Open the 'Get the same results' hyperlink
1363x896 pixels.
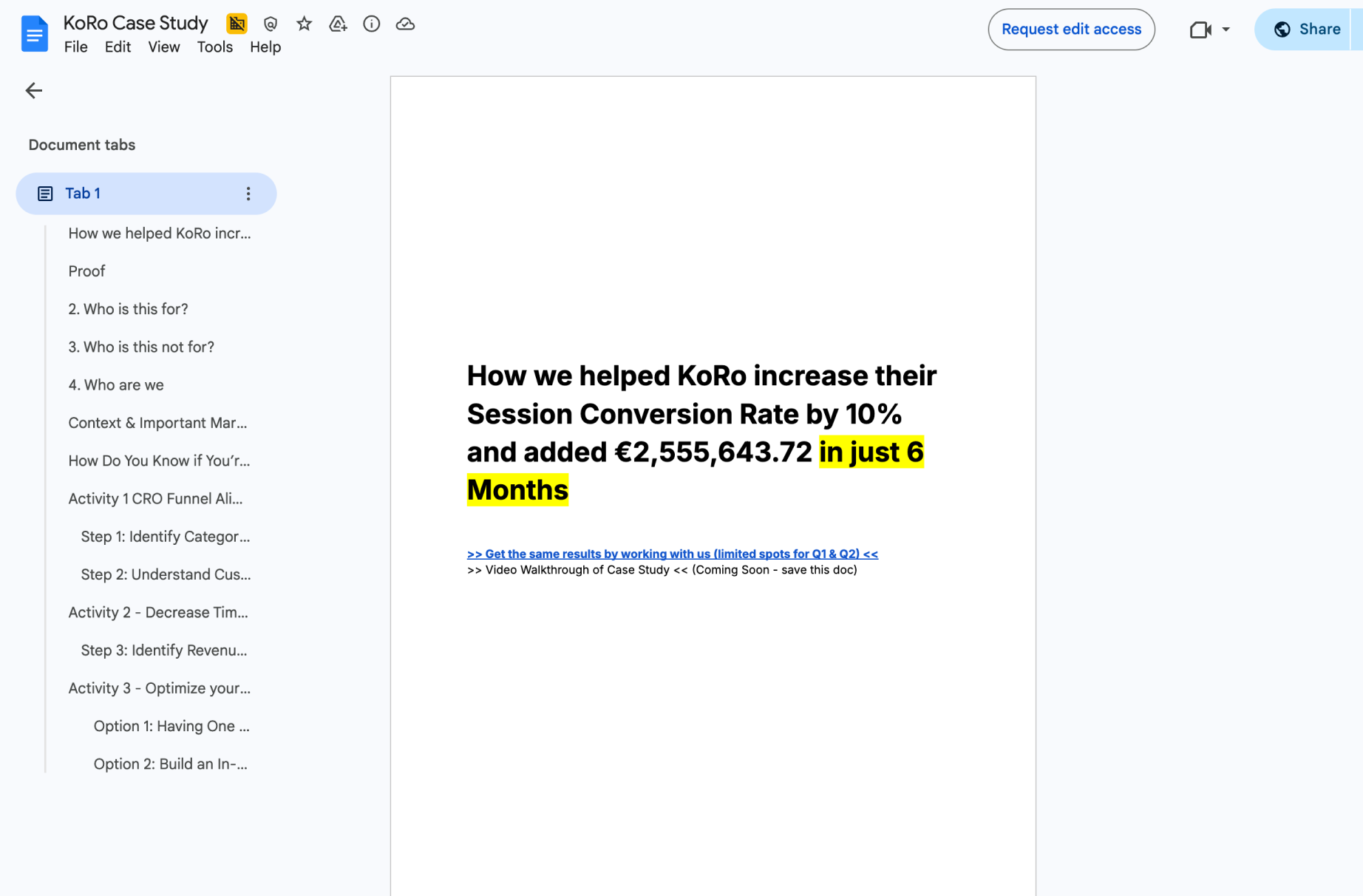[x=672, y=554]
